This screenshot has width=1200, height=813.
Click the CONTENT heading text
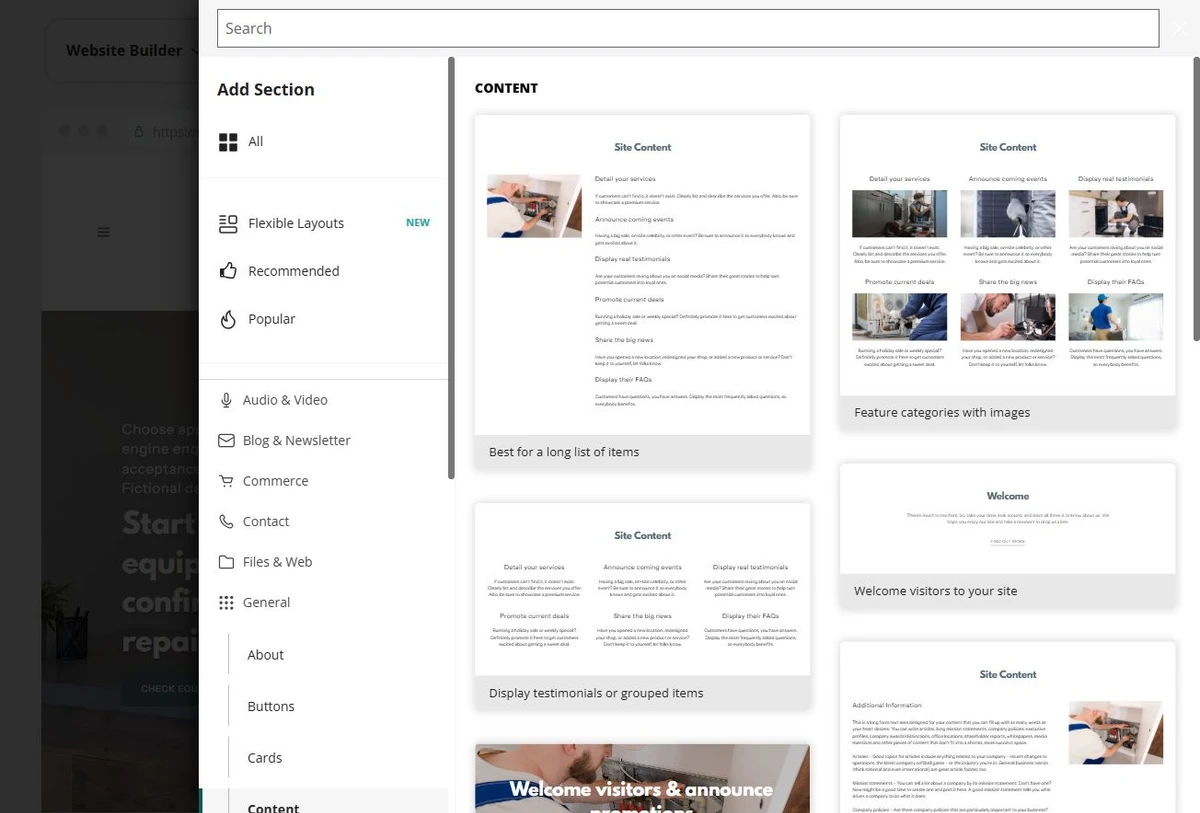point(506,88)
